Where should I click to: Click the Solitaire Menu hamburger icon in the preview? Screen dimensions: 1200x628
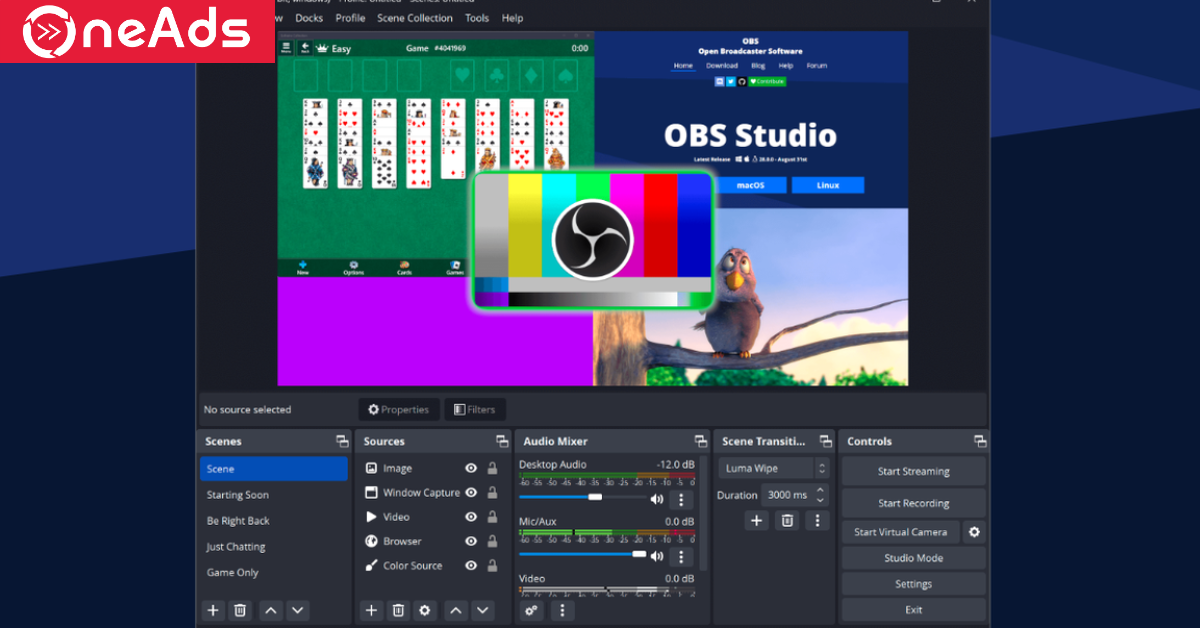coord(285,47)
